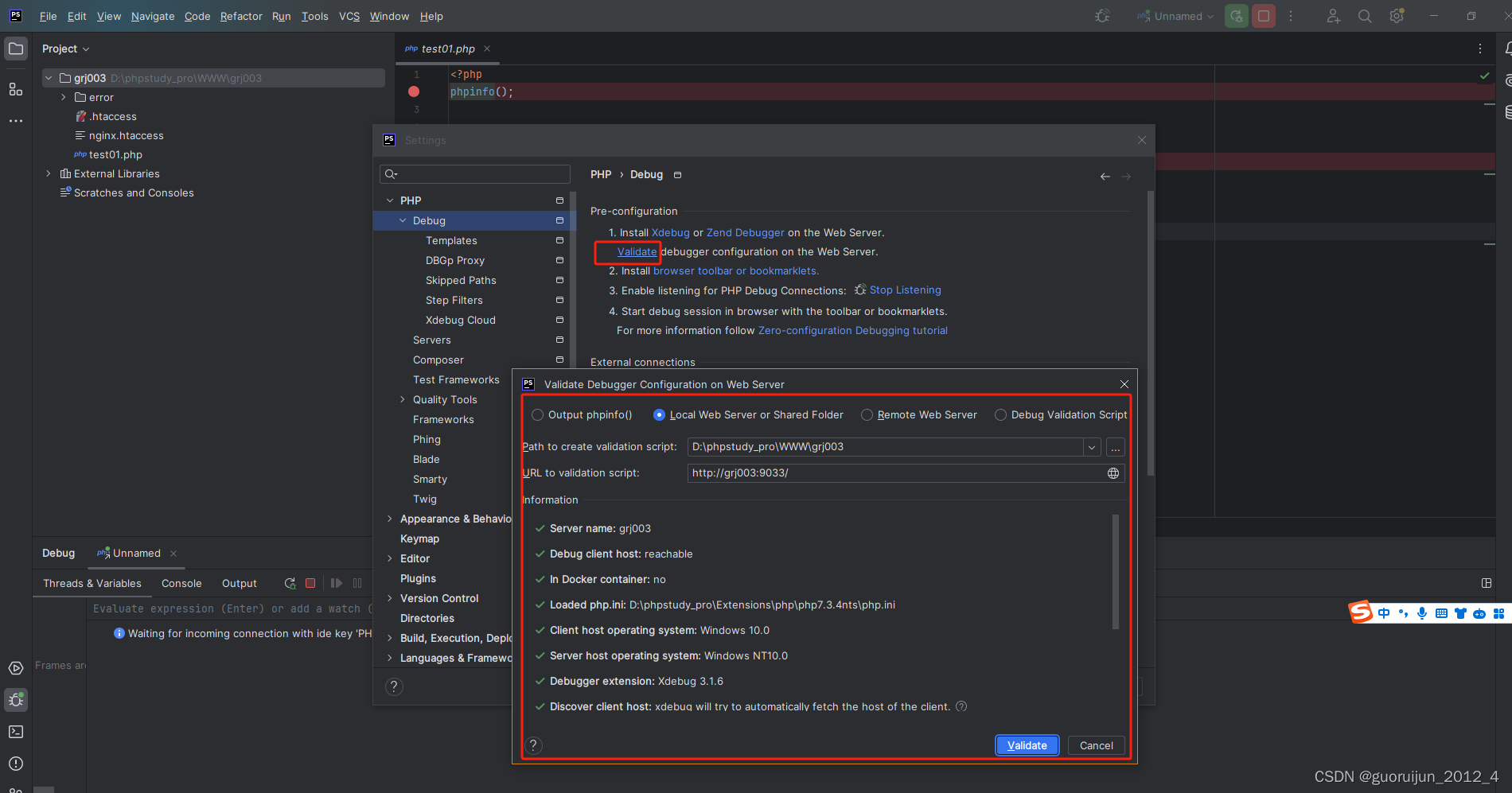The width and height of the screenshot is (1512, 793).
Task: Open help for Discover client host
Action: click(x=961, y=706)
